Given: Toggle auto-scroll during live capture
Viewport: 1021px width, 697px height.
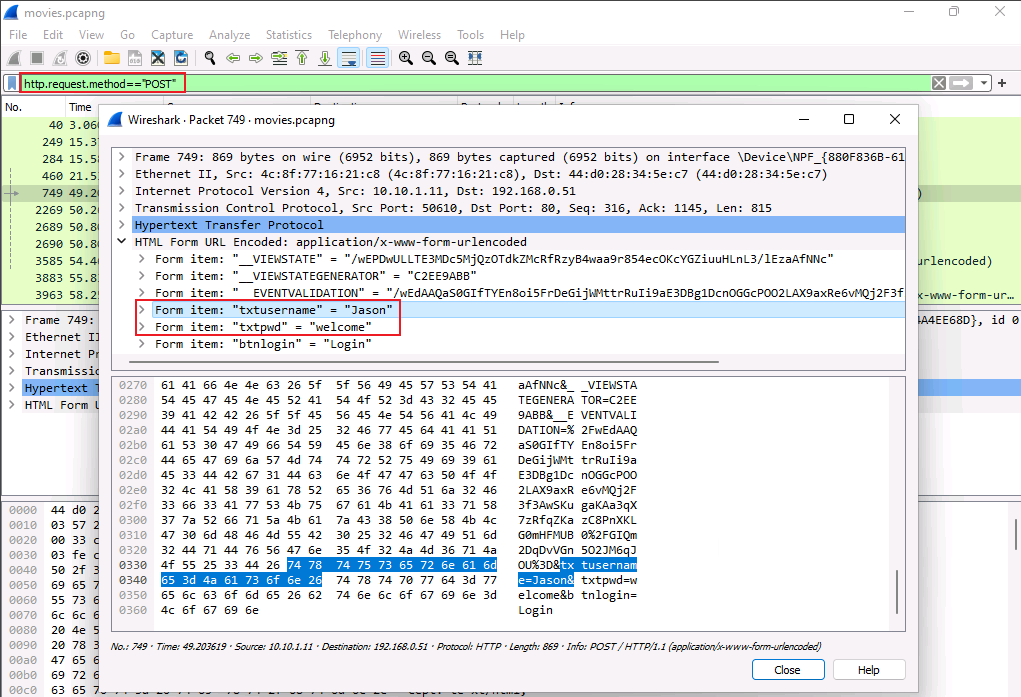Looking at the screenshot, I should (349, 58).
